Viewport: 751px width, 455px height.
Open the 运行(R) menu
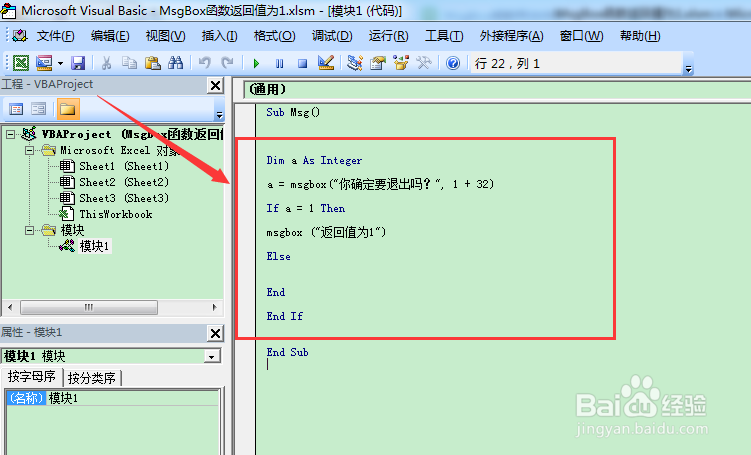[388, 36]
